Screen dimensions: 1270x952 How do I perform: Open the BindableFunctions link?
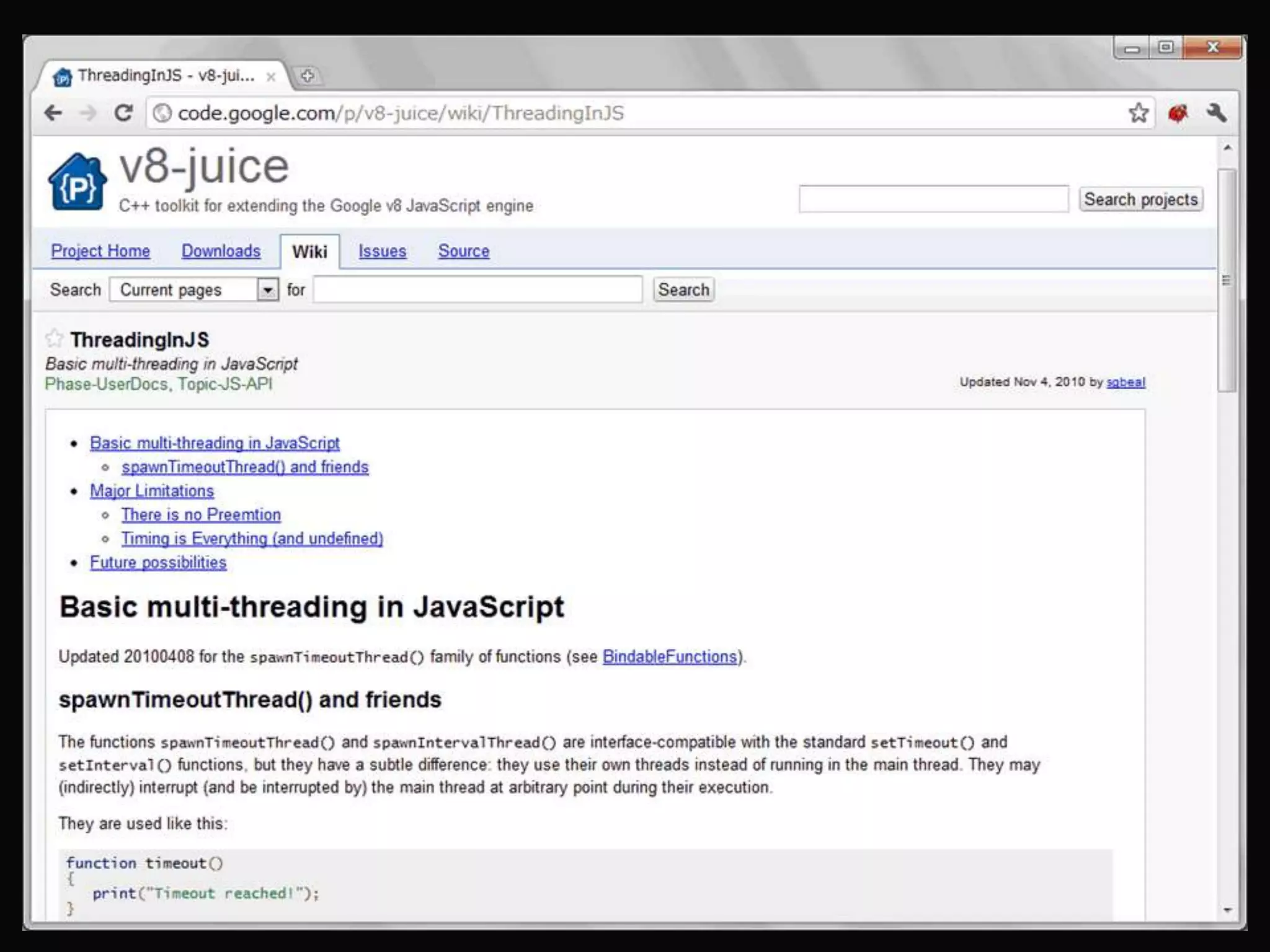tap(669, 656)
